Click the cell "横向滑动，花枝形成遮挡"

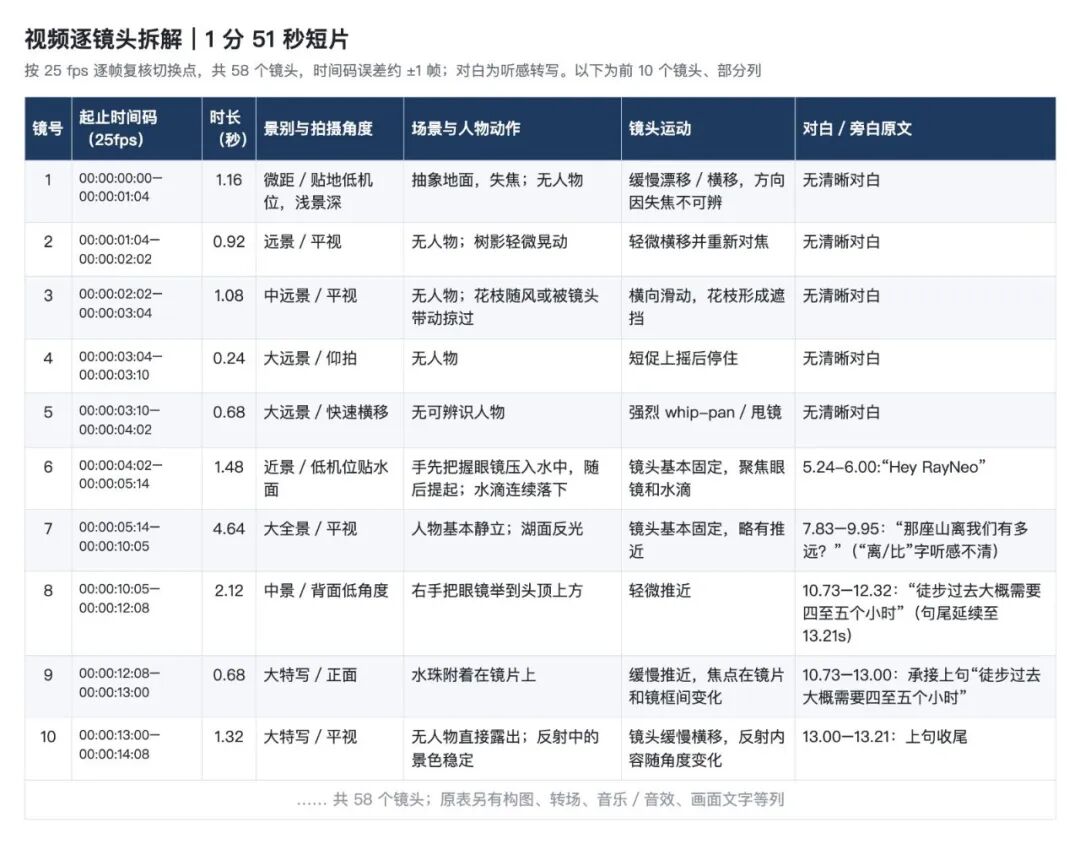[x=707, y=307]
